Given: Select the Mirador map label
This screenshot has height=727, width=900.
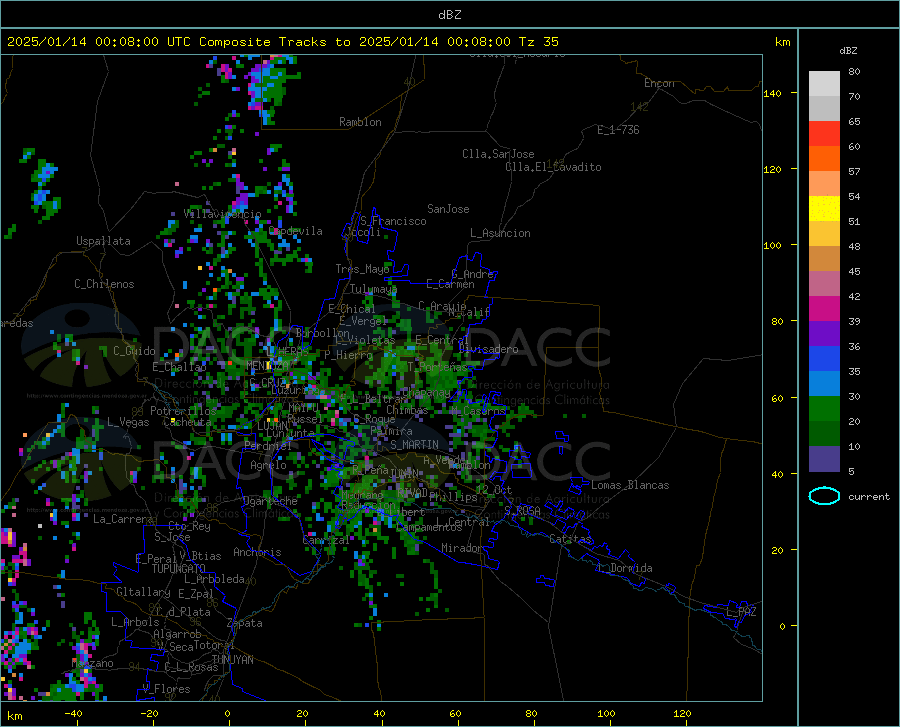Looking at the screenshot, I should click(x=461, y=548).
